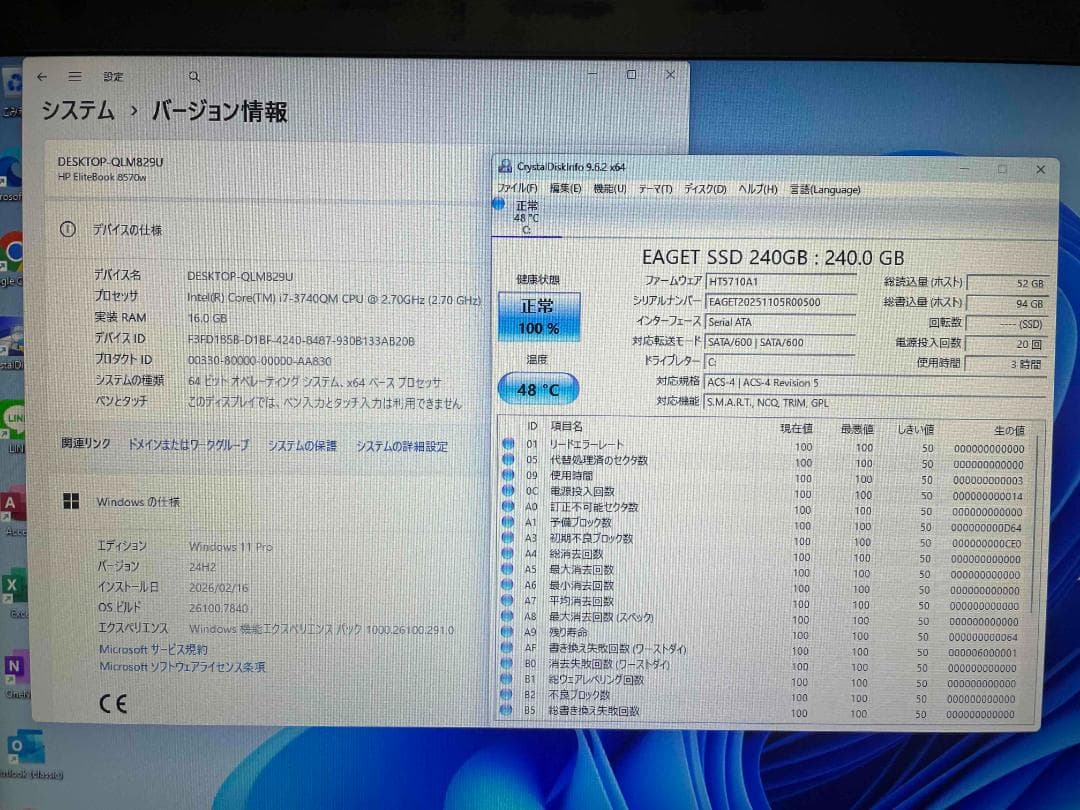1080x810 pixels.
Task: Open the Settings hamburger navigation menu
Action: pyautogui.click(x=75, y=76)
